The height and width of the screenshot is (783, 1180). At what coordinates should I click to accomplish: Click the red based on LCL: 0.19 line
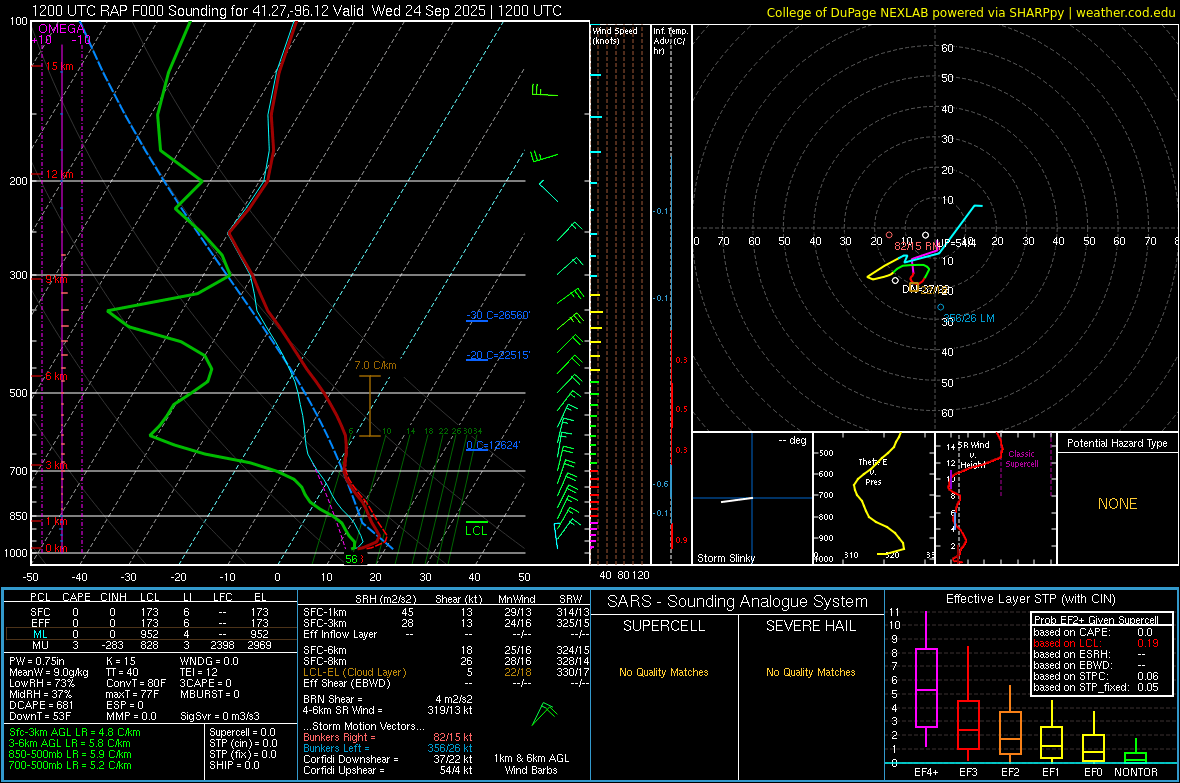(x=1096, y=643)
